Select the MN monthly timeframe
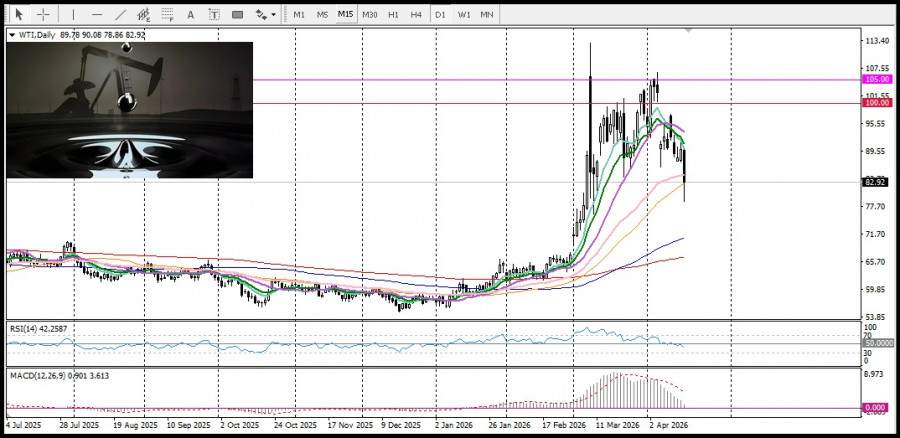Image resolution: width=900 pixels, height=438 pixels. [x=486, y=14]
